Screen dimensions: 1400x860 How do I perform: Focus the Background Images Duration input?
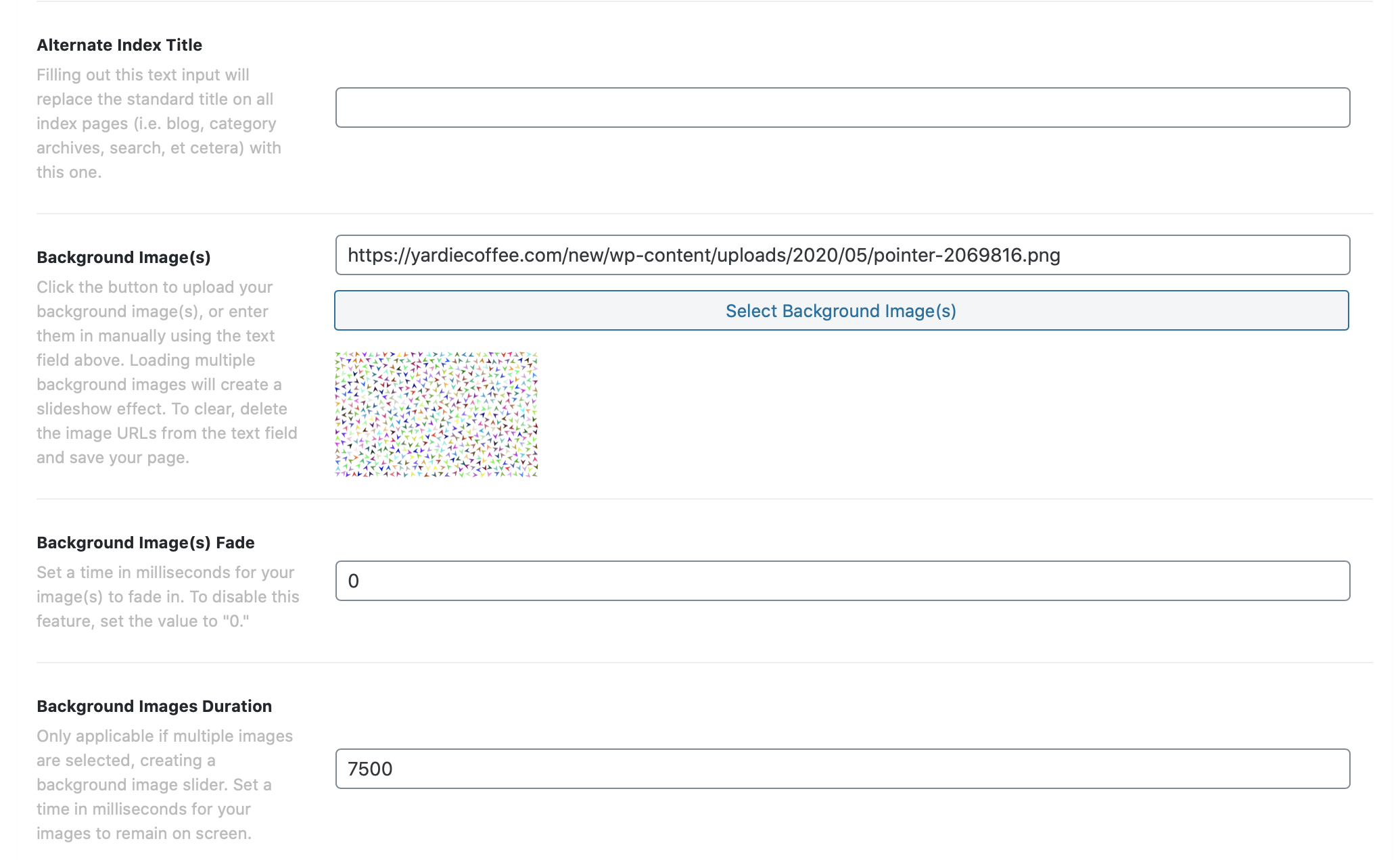pyautogui.click(x=843, y=769)
